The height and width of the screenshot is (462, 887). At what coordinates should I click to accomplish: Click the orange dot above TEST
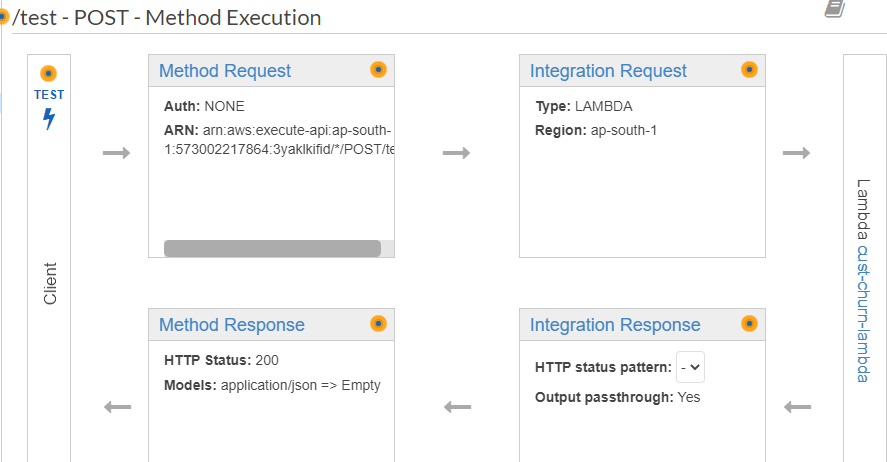(48, 74)
